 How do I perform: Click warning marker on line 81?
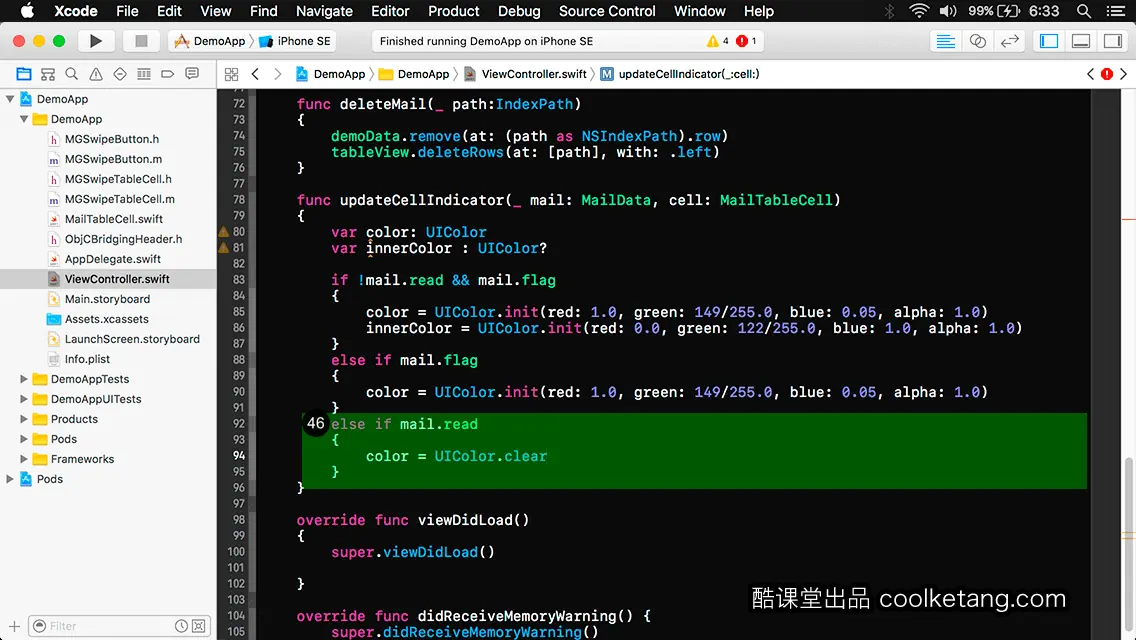(x=224, y=248)
